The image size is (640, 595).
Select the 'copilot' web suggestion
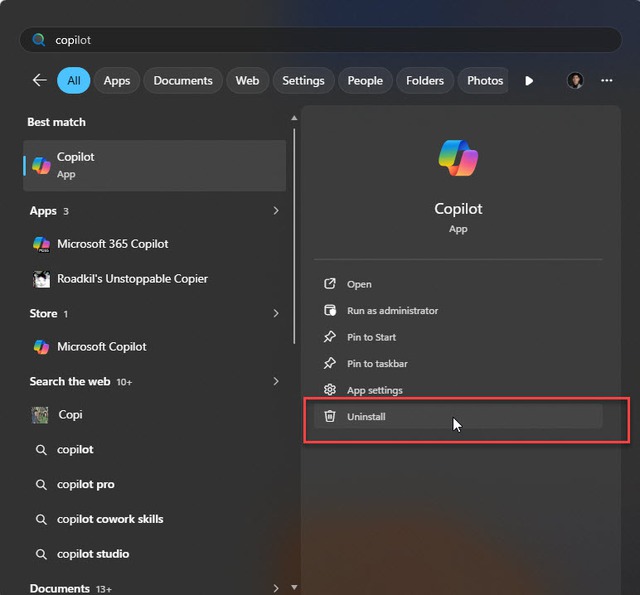pyautogui.click(x=154, y=450)
